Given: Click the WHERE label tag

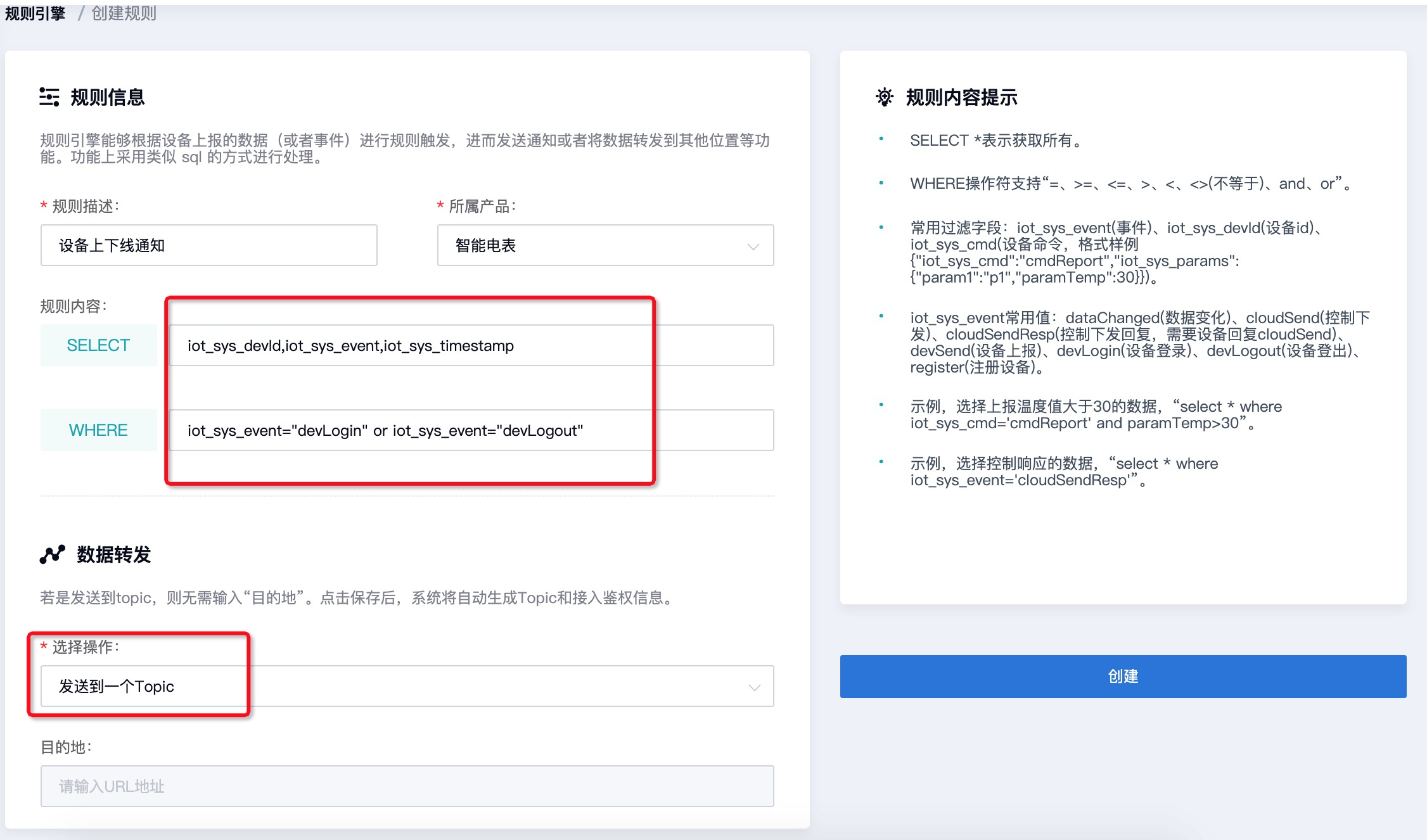Looking at the screenshot, I should pos(98,430).
